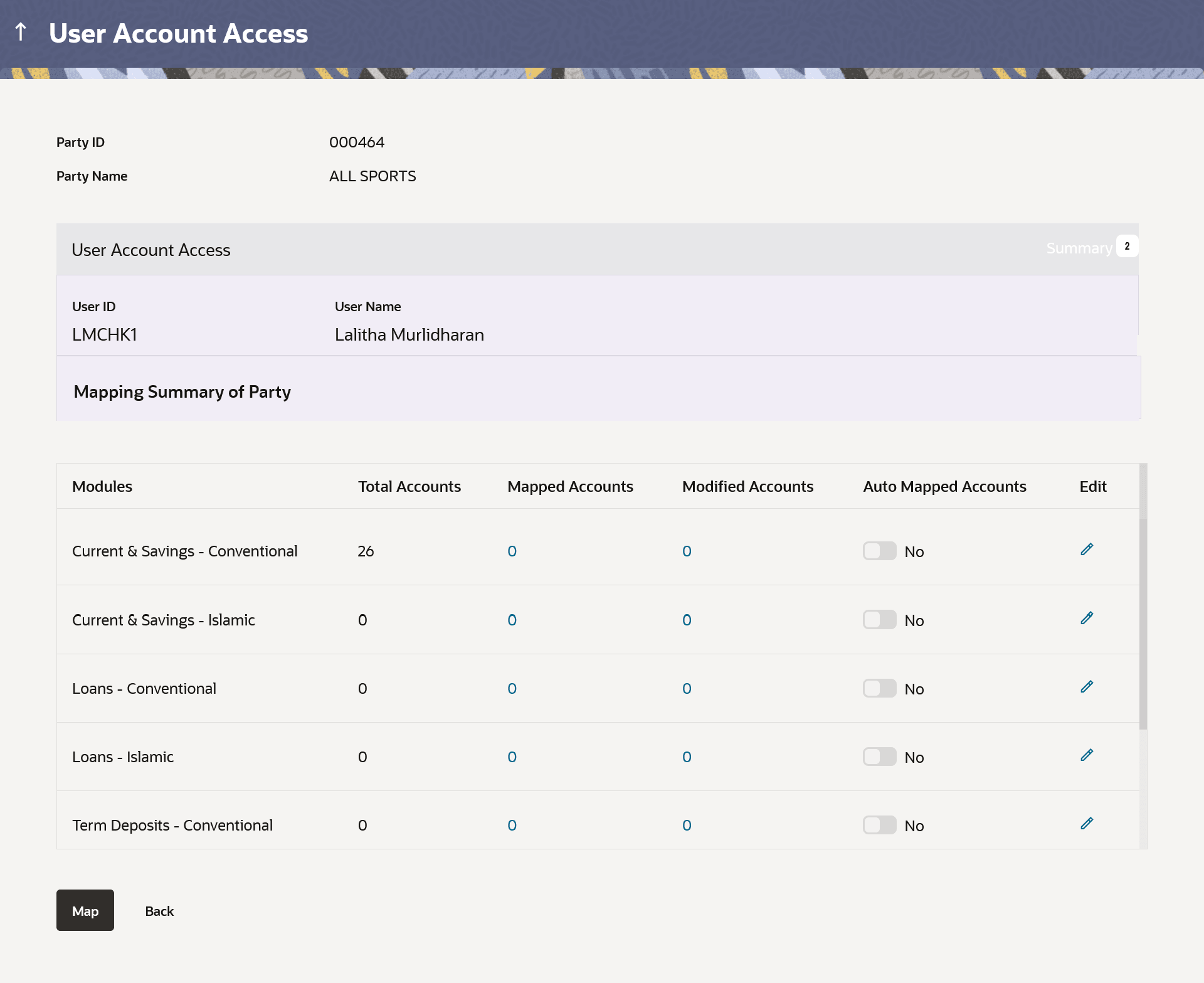Open edit for Loans - Islamic
The height and width of the screenshot is (983, 1204).
point(1087,755)
